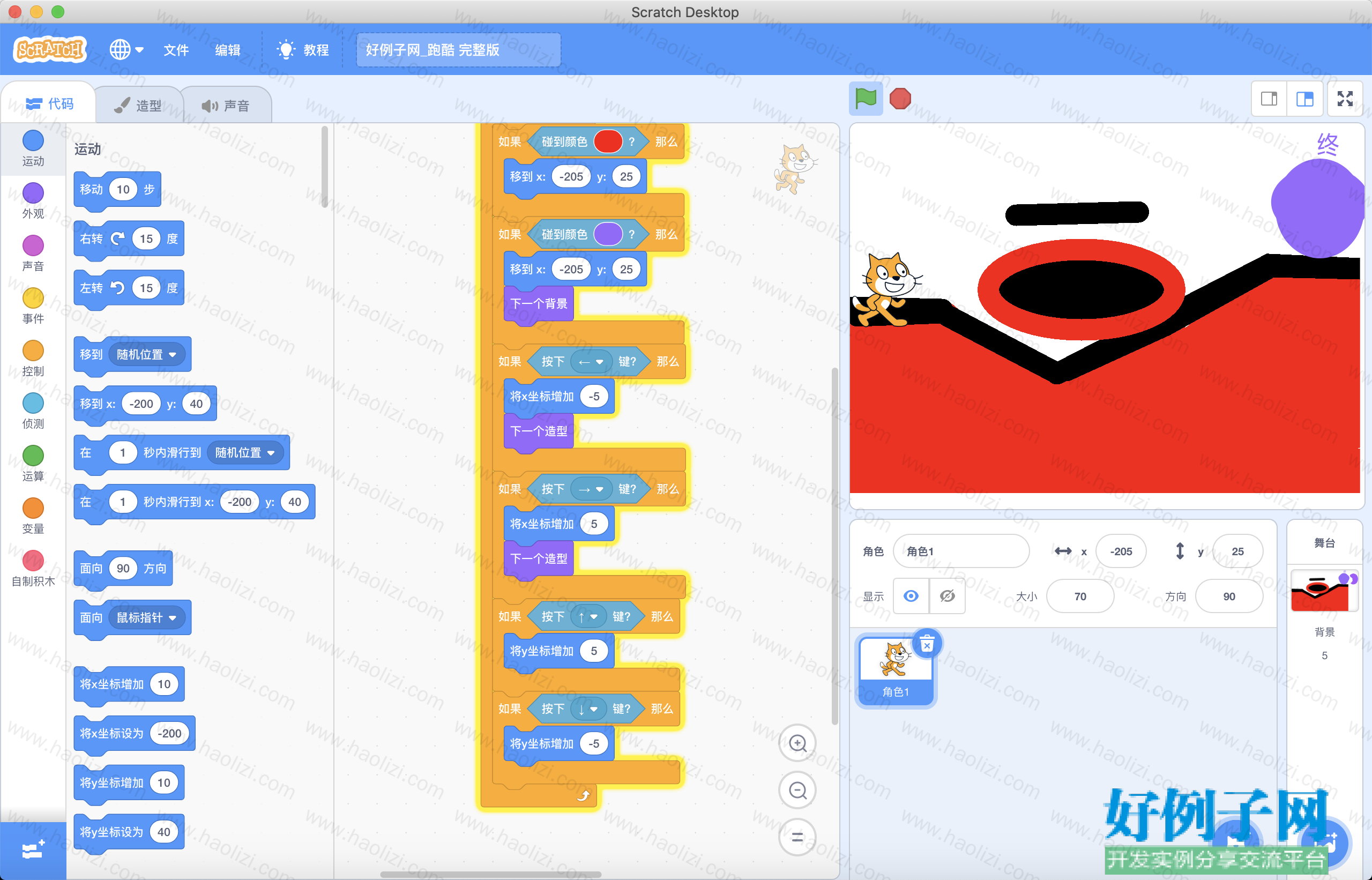Switch to the 造型 tab
Viewport: 1372px width, 880px height.
pyautogui.click(x=138, y=105)
